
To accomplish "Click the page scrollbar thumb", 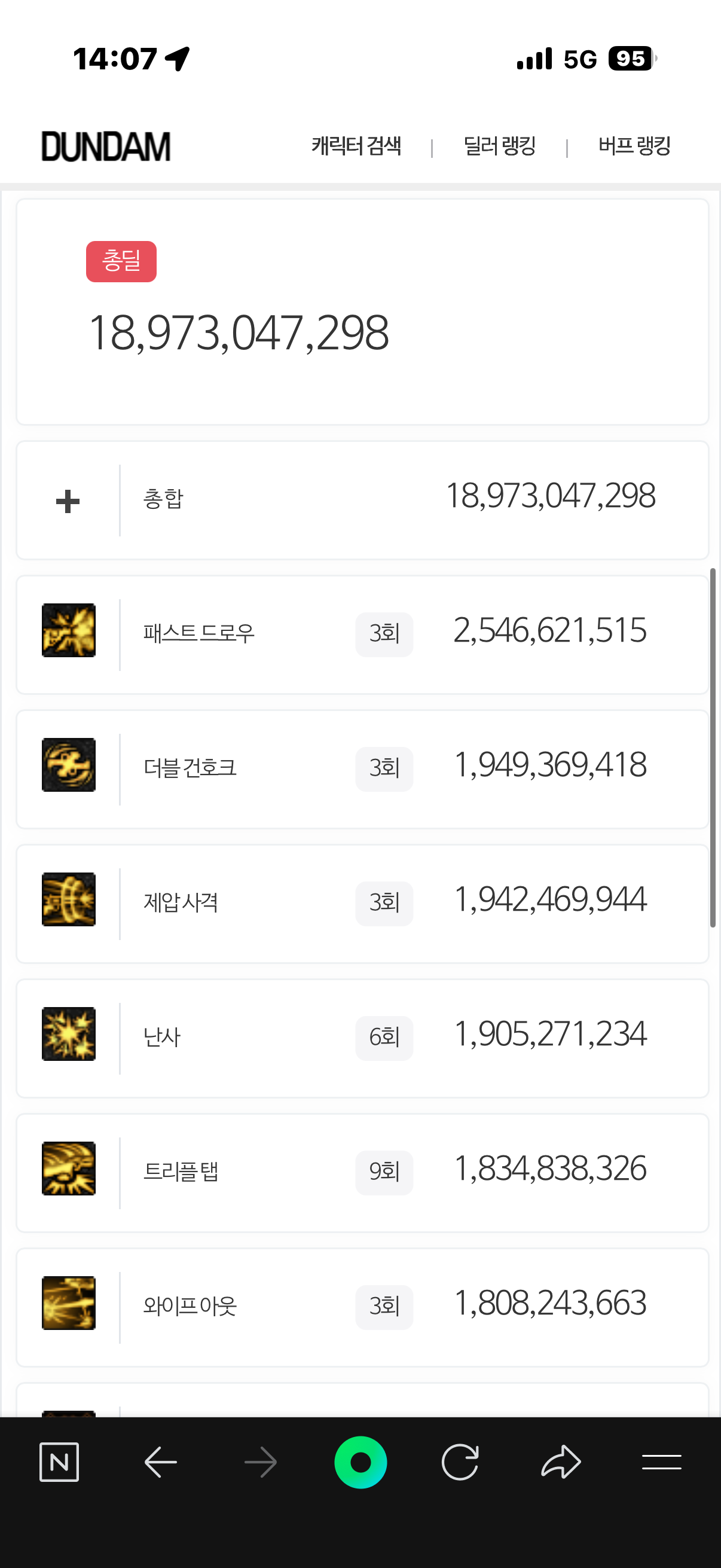I will (713, 748).
